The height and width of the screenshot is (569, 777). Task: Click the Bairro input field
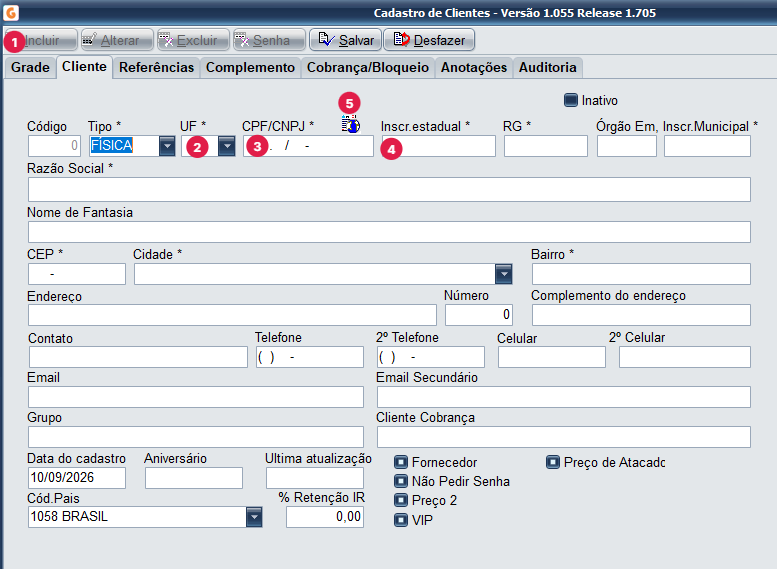point(641,274)
